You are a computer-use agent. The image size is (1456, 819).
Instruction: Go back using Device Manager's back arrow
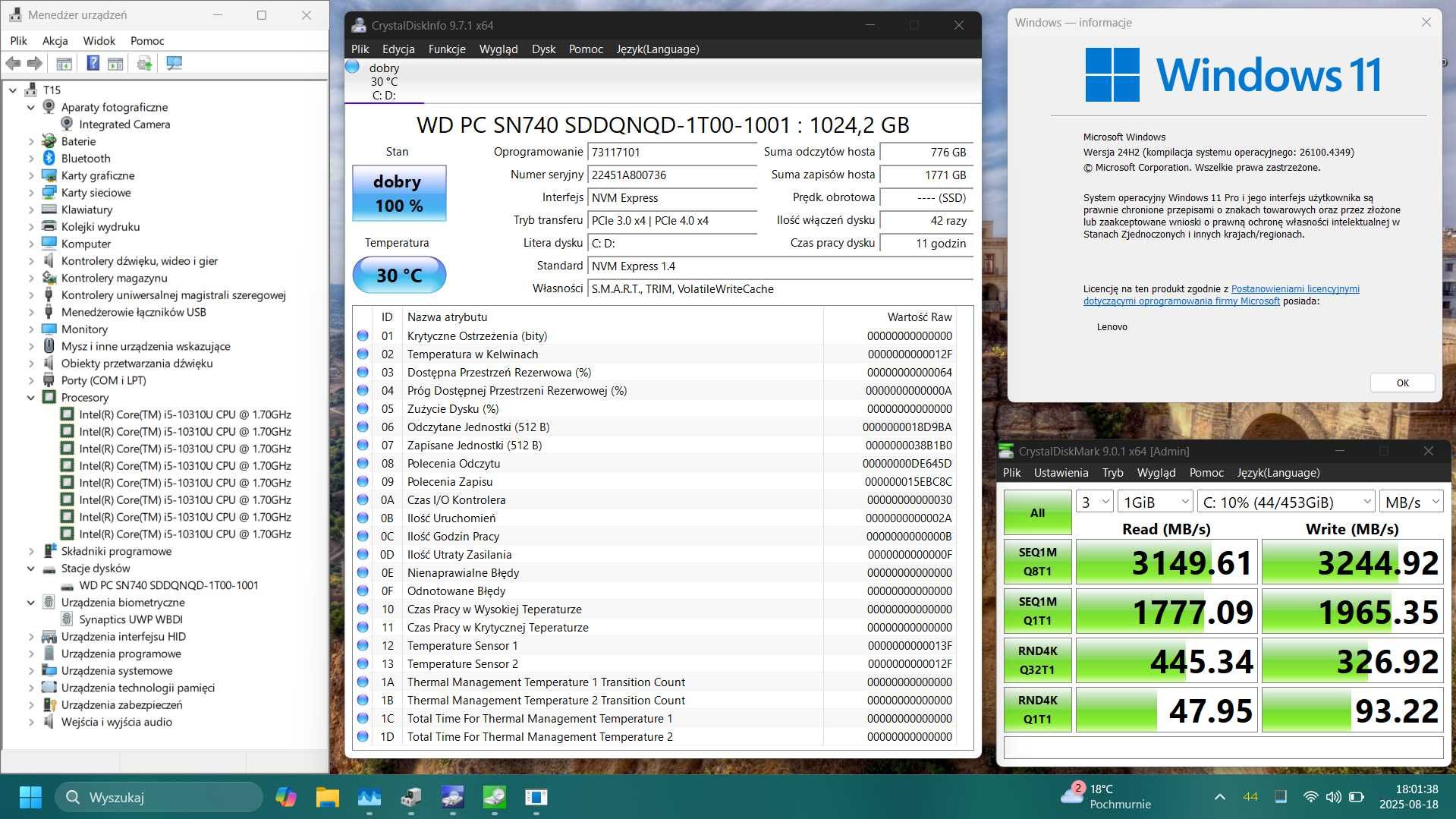tap(13, 63)
